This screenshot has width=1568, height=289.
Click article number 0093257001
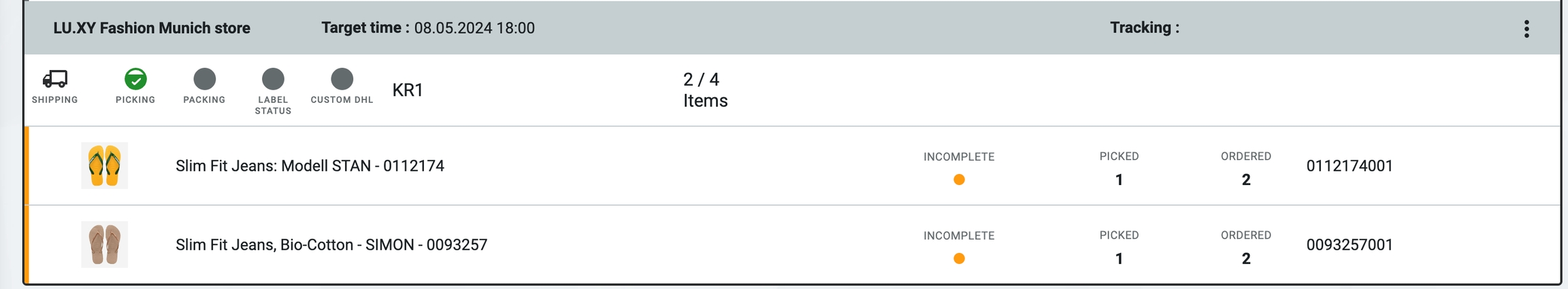point(1349,245)
